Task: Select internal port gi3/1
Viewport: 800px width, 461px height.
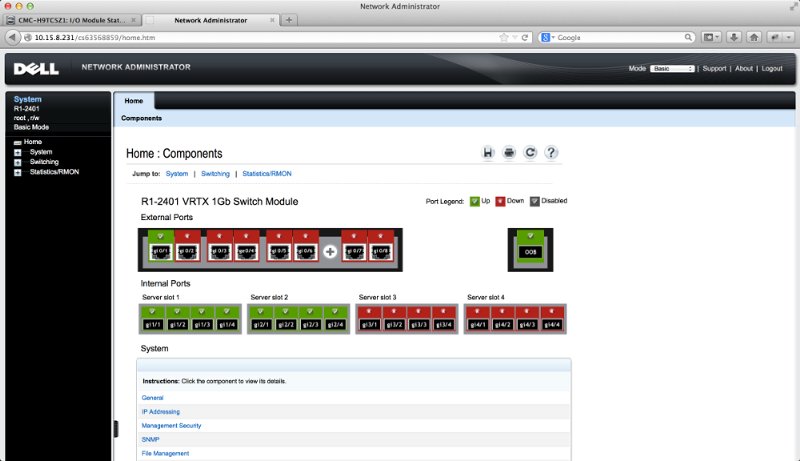Action: (x=369, y=319)
